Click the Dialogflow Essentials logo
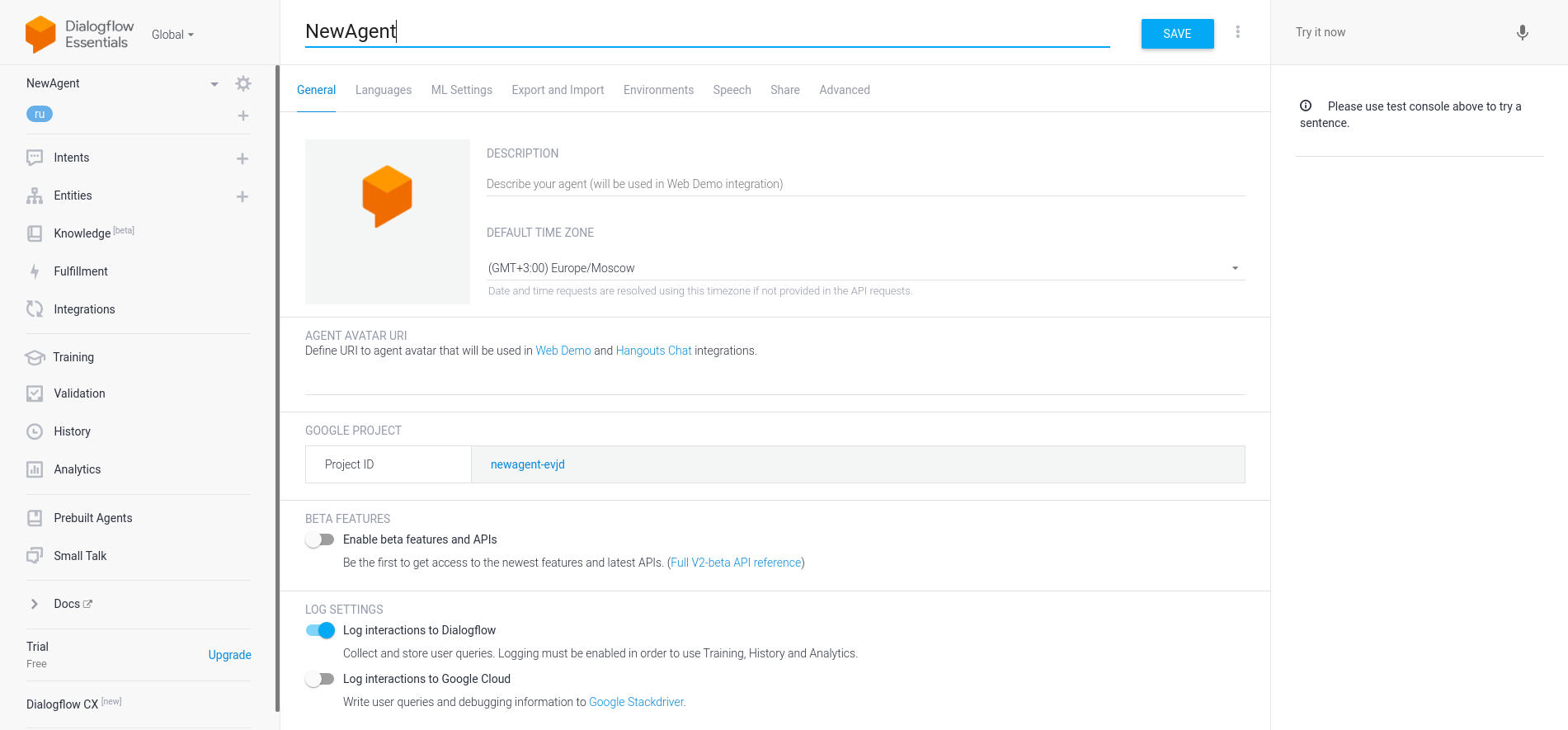Screen dimensions: 1568x730 pyautogui.click(x=79, y=34)
